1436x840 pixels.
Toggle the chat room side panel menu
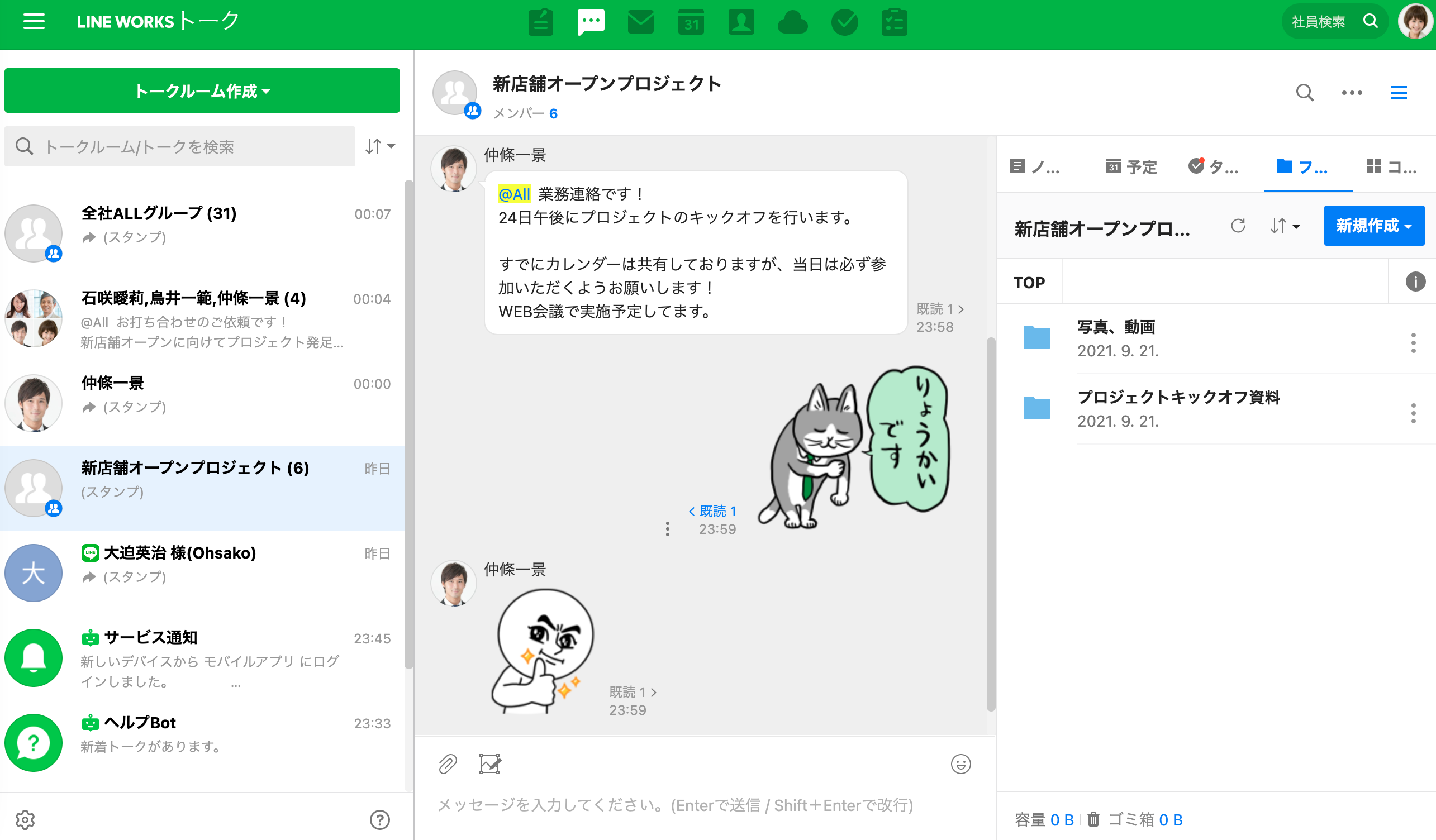click(1399, 93)
